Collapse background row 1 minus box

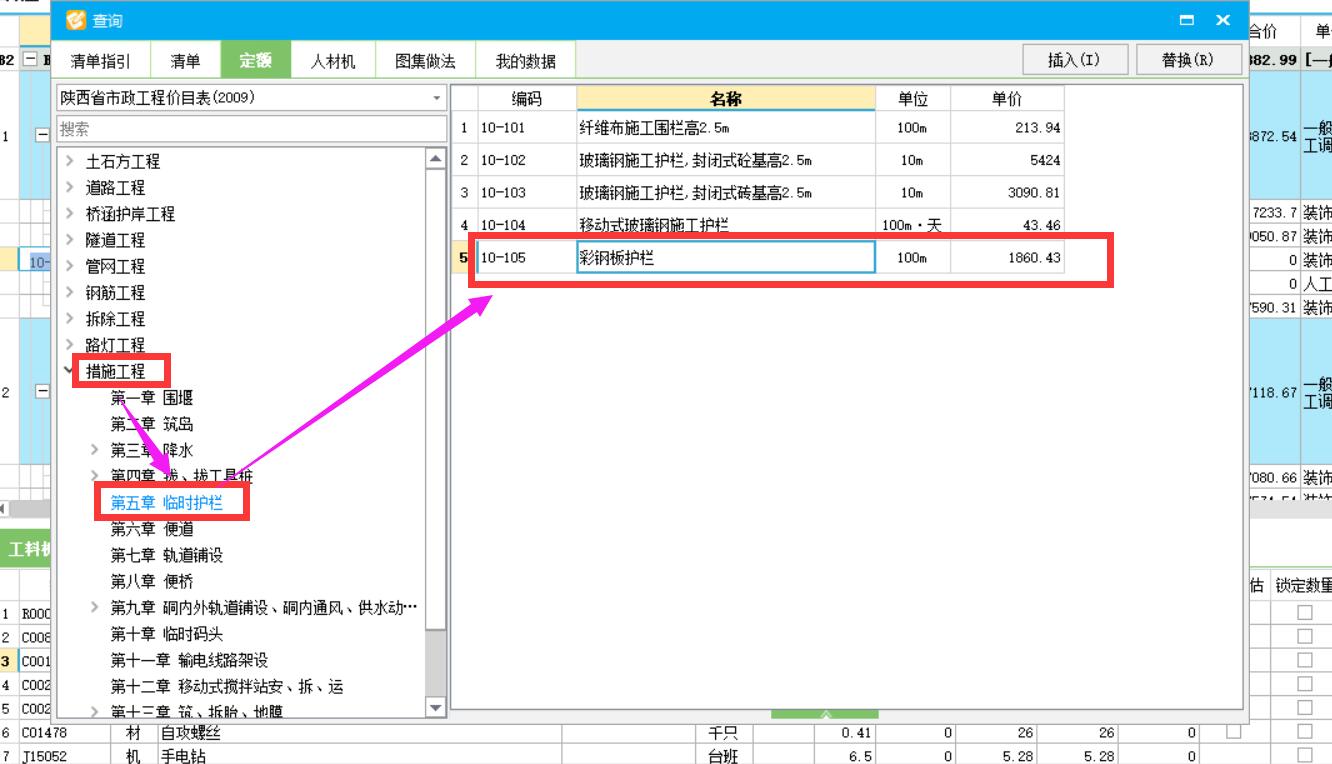tap(42, 135)
